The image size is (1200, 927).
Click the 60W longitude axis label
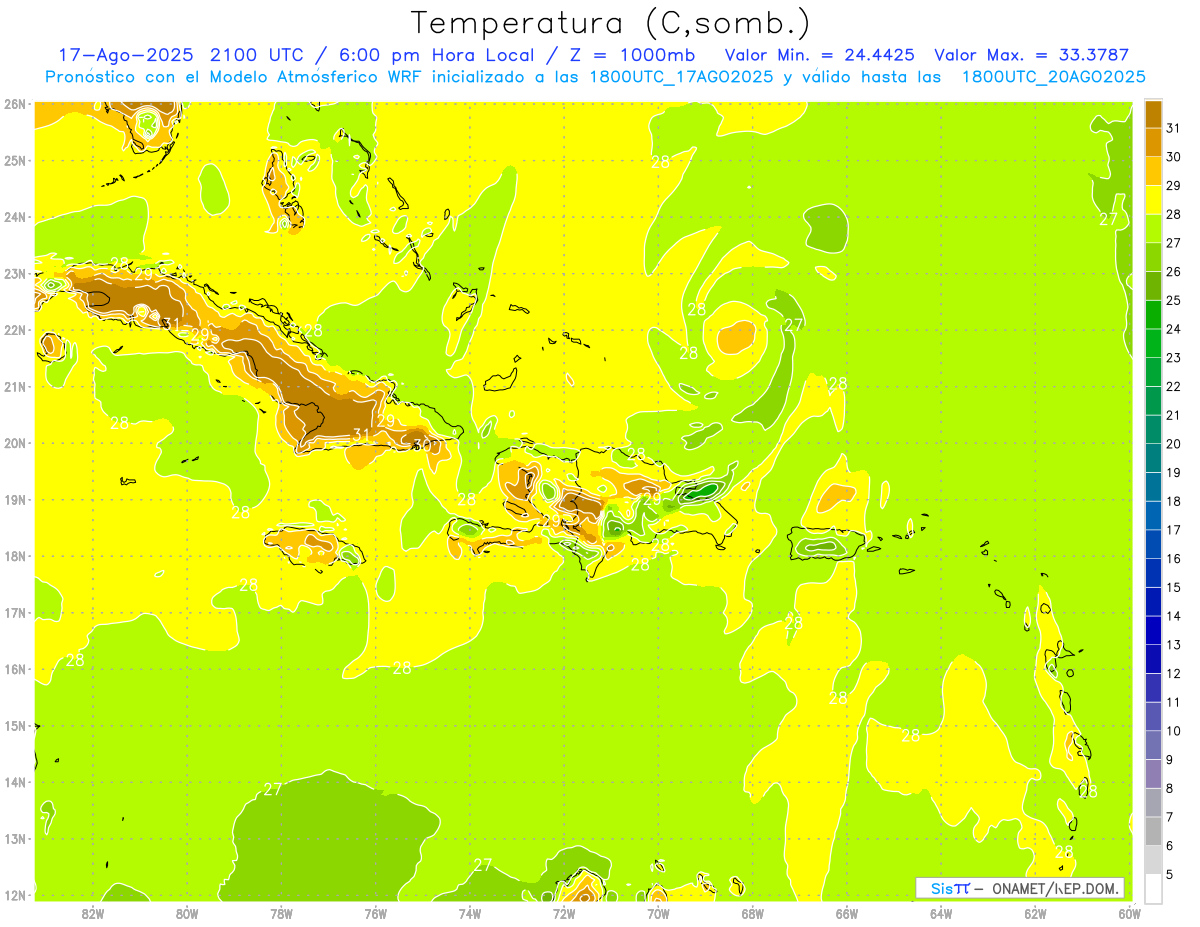point(1130,913)
